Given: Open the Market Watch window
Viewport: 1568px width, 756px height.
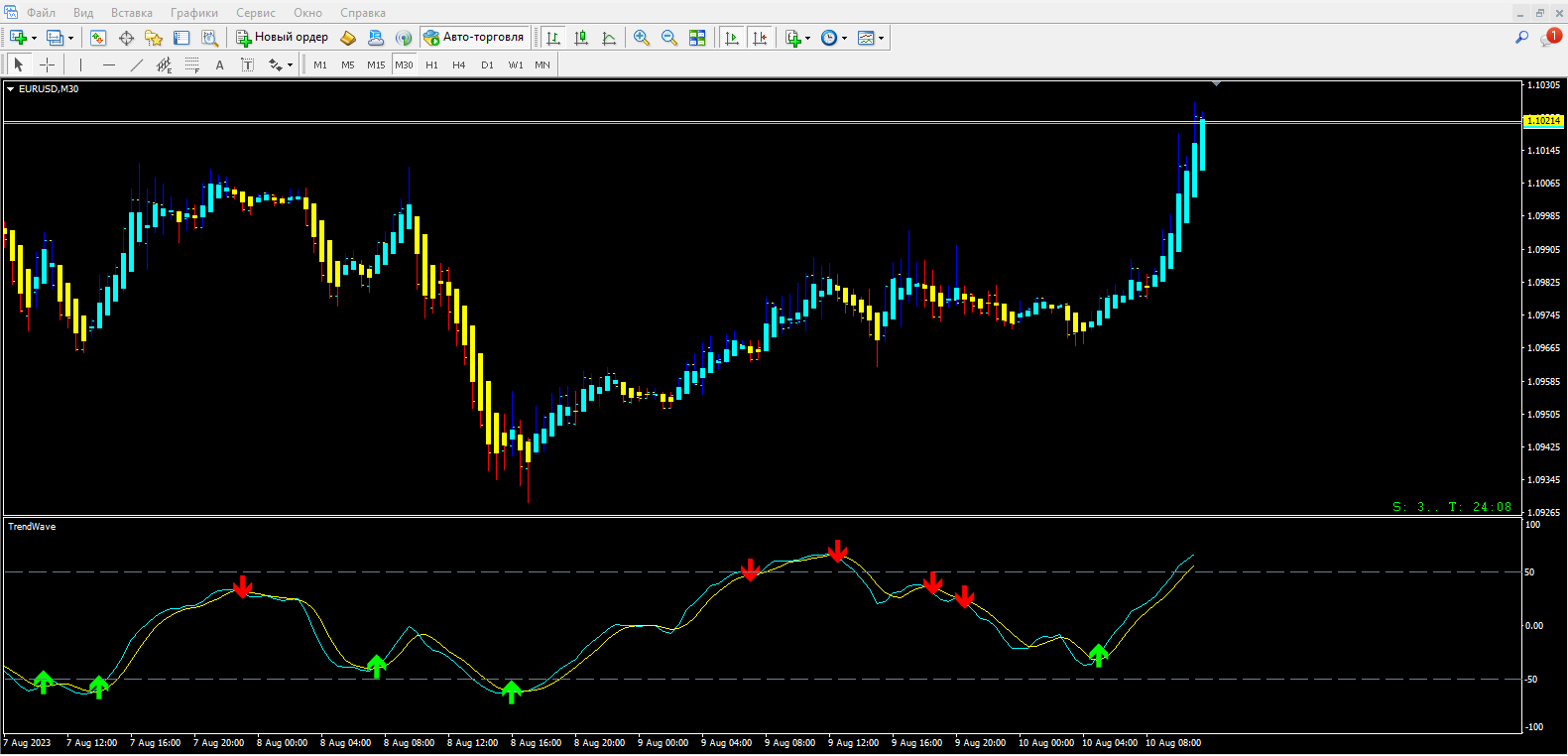Looking at the screenshot, I should click(98, 38).
